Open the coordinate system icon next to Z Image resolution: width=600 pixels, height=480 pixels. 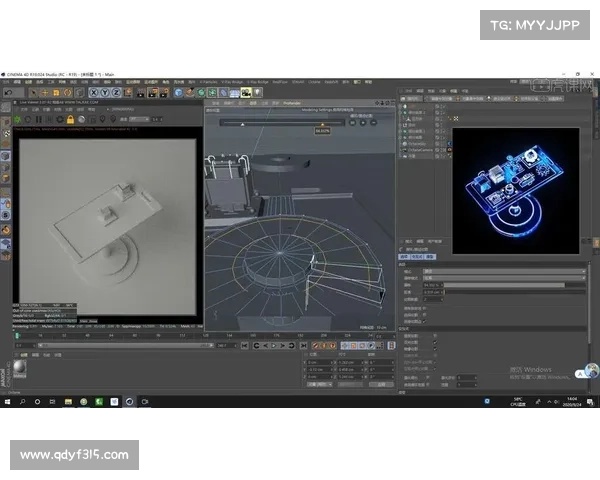tap(128, 93)
